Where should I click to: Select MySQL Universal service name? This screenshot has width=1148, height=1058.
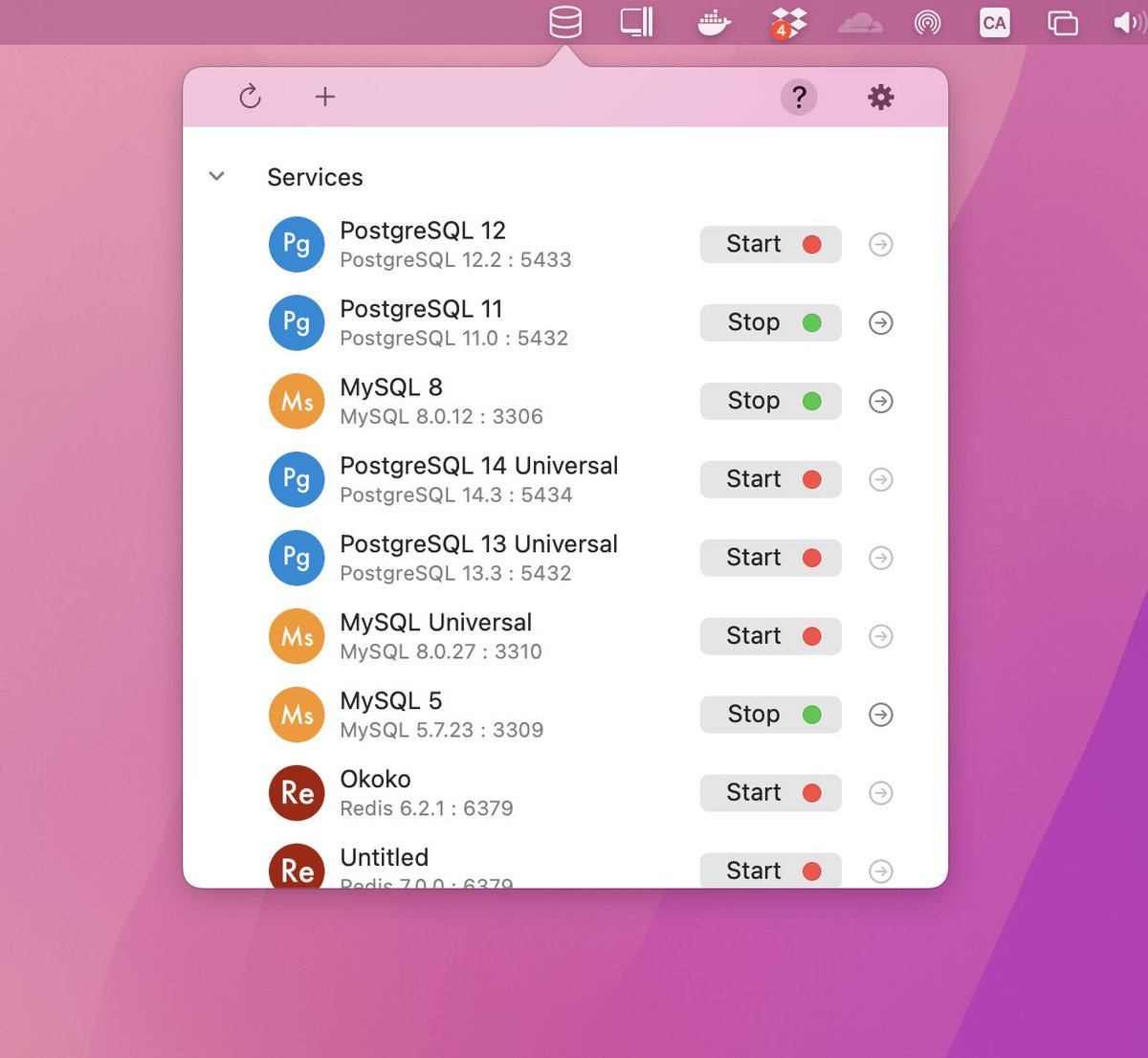coord(436,623)
